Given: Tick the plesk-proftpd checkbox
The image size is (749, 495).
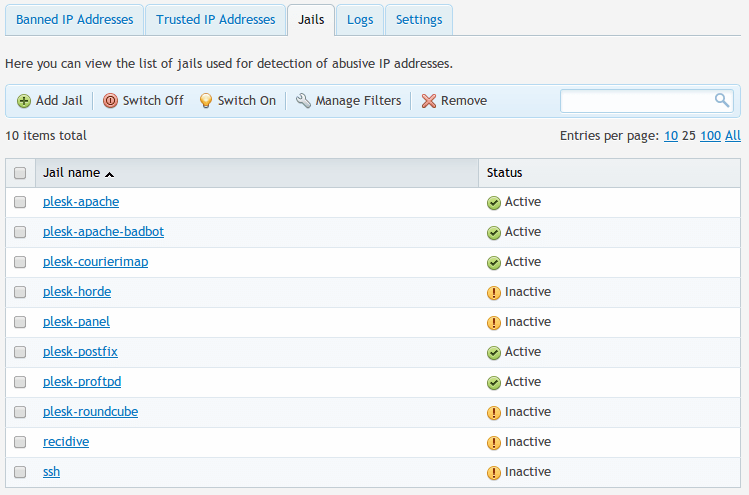Looking at the screenshot, I should click(20, 382).
